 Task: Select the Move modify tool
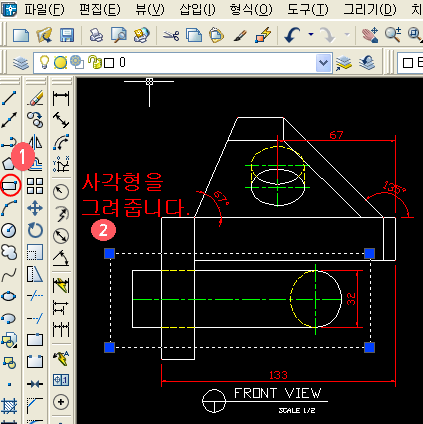point(35,208)
